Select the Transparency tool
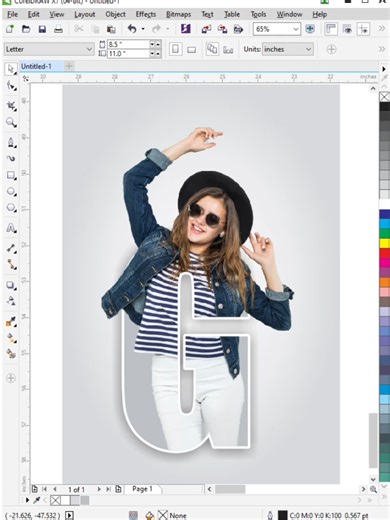 tap(11, 301)
